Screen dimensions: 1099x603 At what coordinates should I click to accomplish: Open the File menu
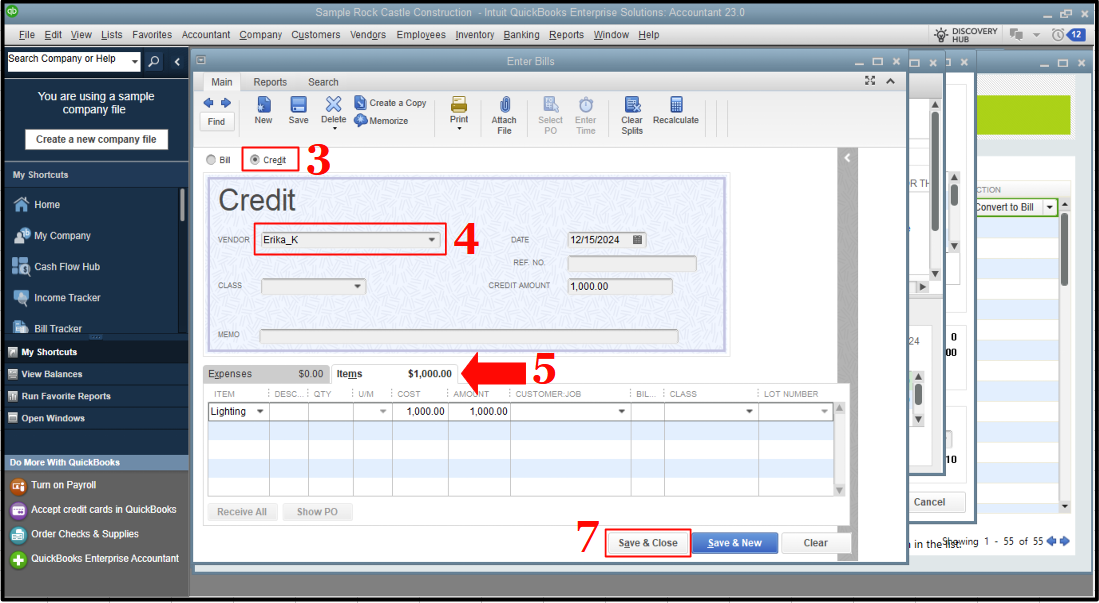point(27,34)
